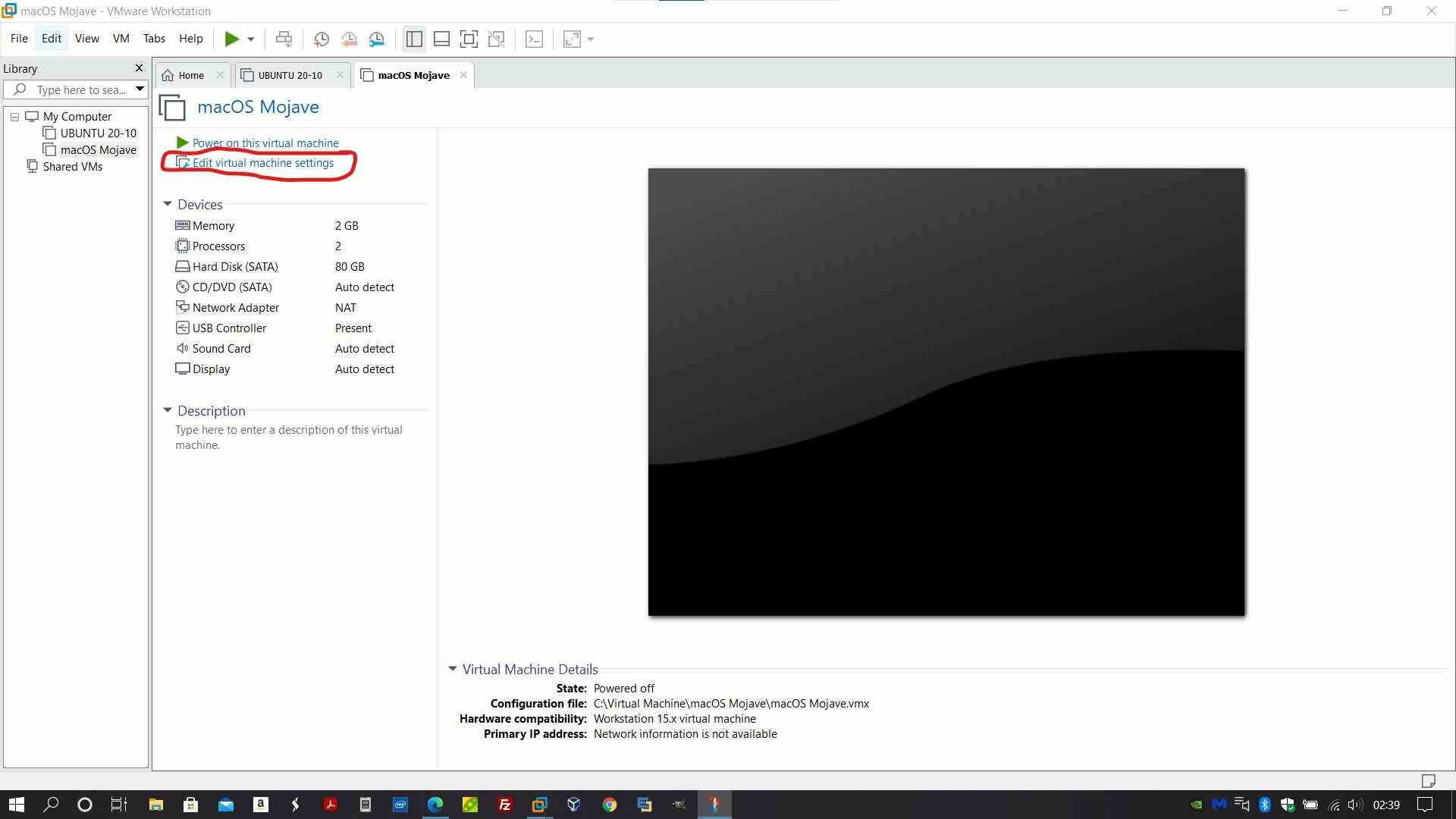Open Windows Task View
Viewport: 1456px width, 819px height.
click(119, 805)
